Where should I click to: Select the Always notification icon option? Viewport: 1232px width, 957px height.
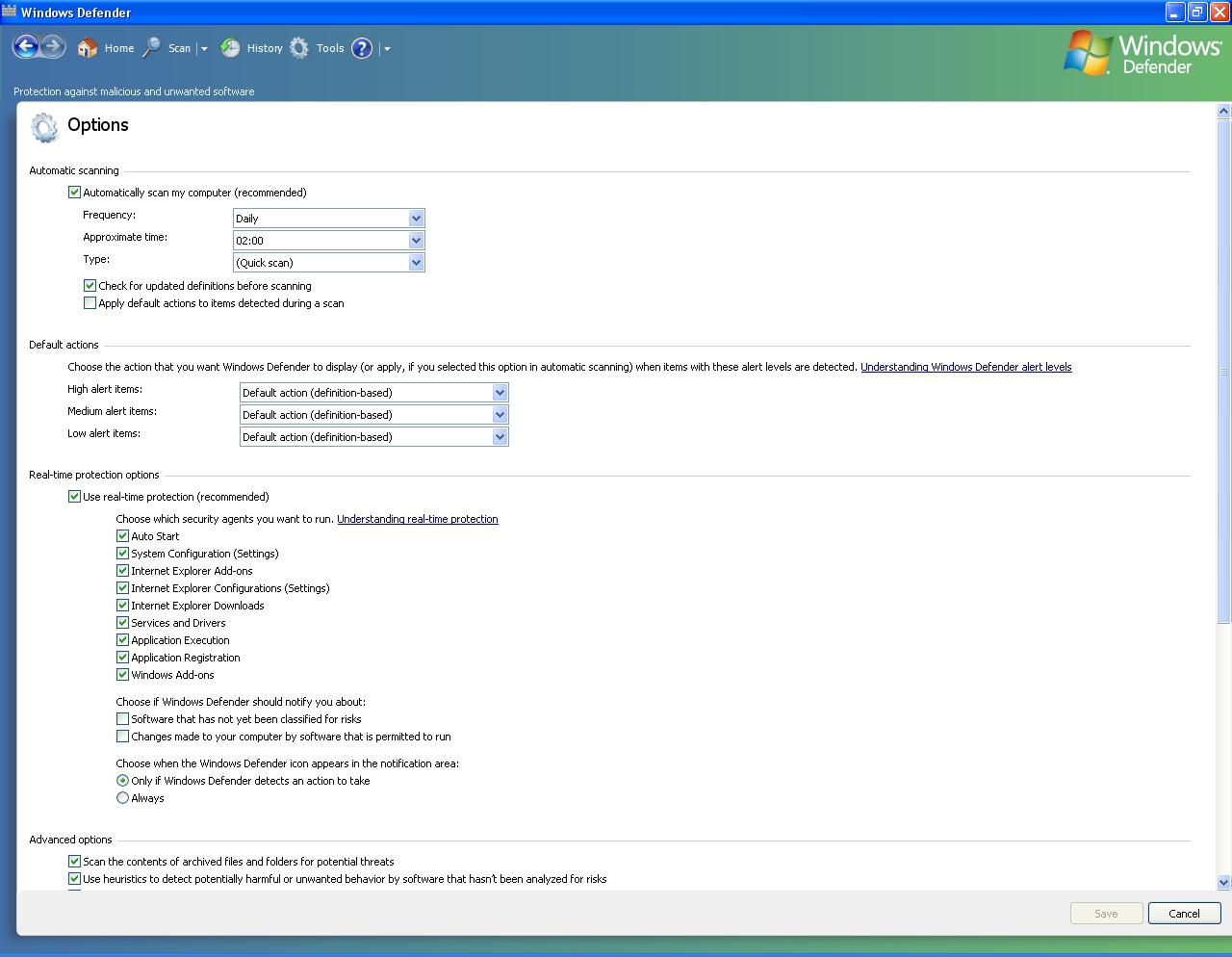[x=122, y=798]
